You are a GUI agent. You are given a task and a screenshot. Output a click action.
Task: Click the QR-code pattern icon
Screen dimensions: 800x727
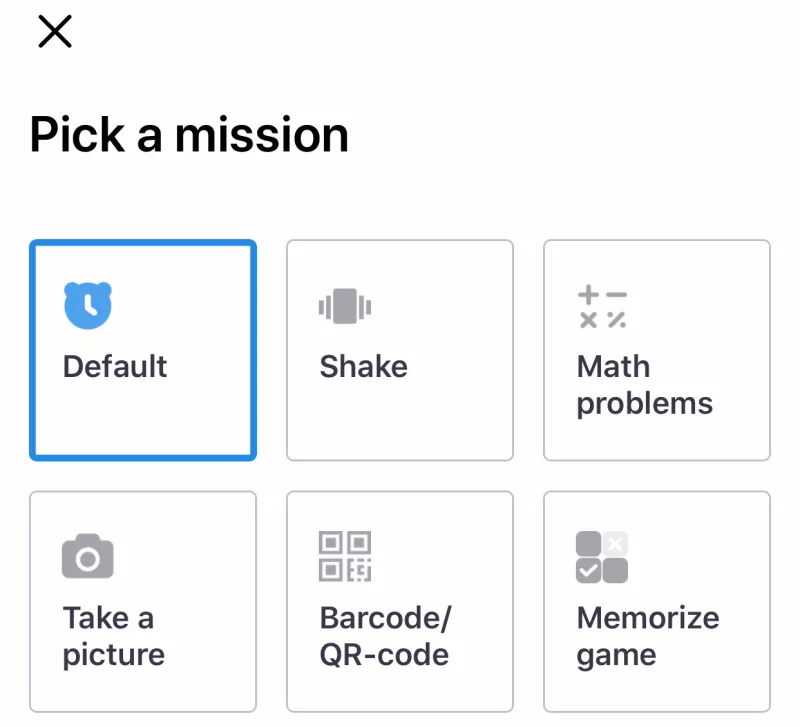[x=345, y=556]
